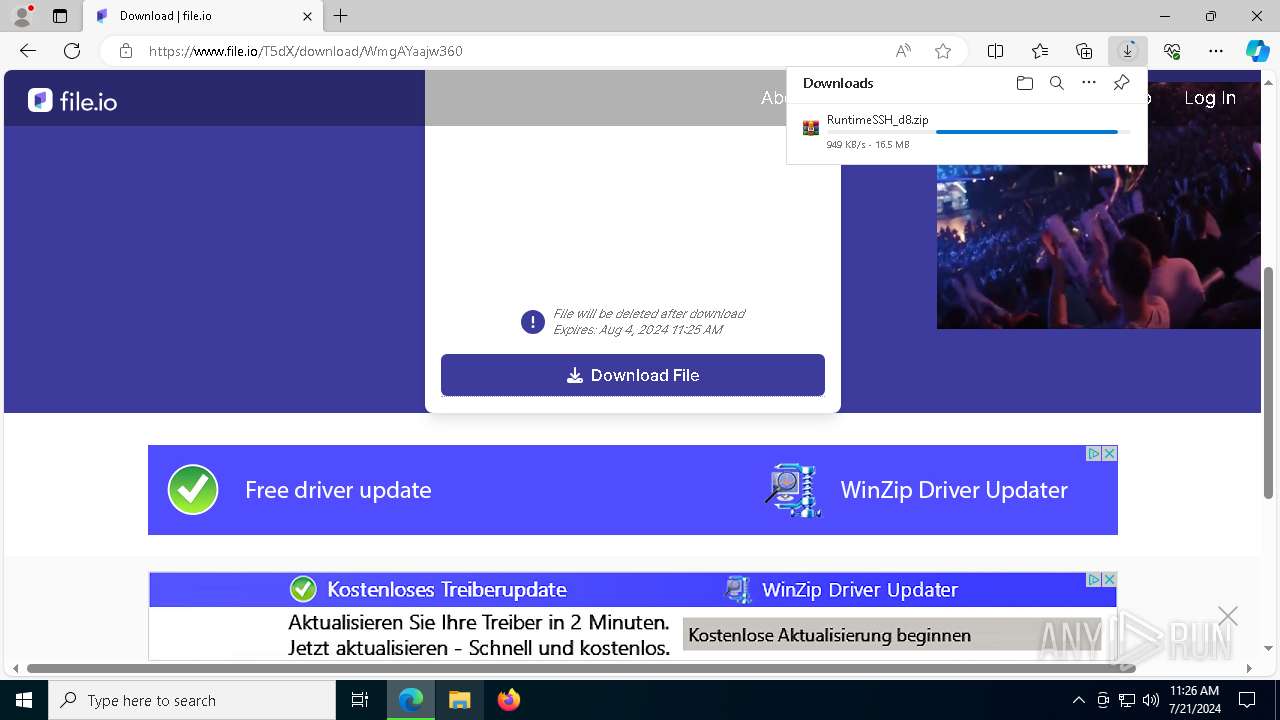
Task: Refresh the current page
Action: tap(72, 51)
